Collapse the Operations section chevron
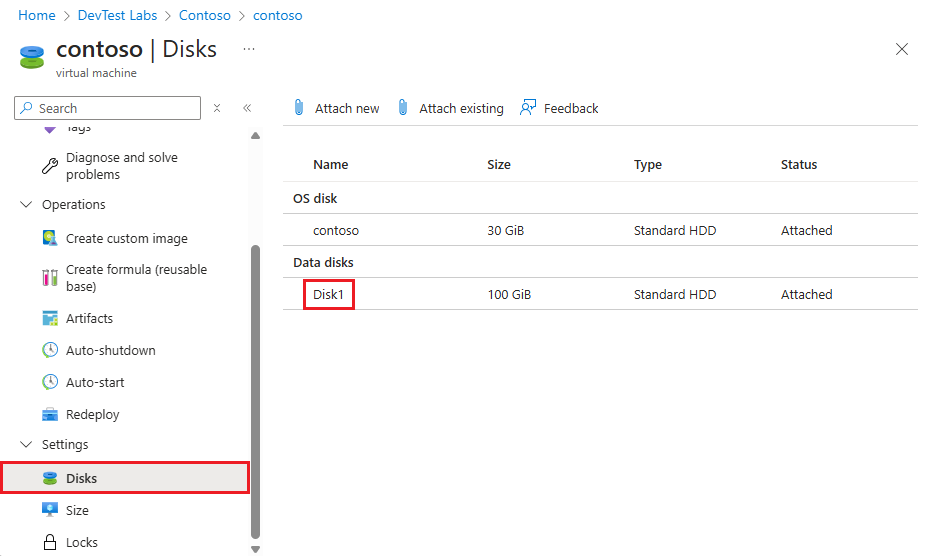The height and width of the screenshot is (556, 929). (x=26, y=204)
